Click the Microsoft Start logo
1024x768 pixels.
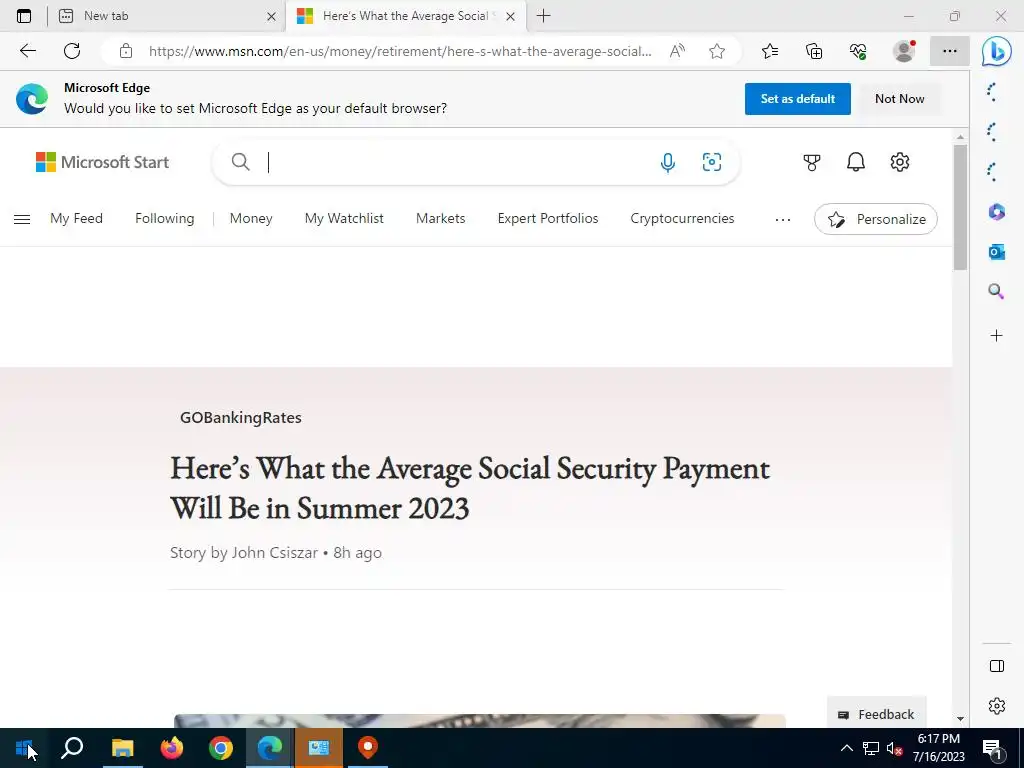pyautogui.click(x=103, y=162)
